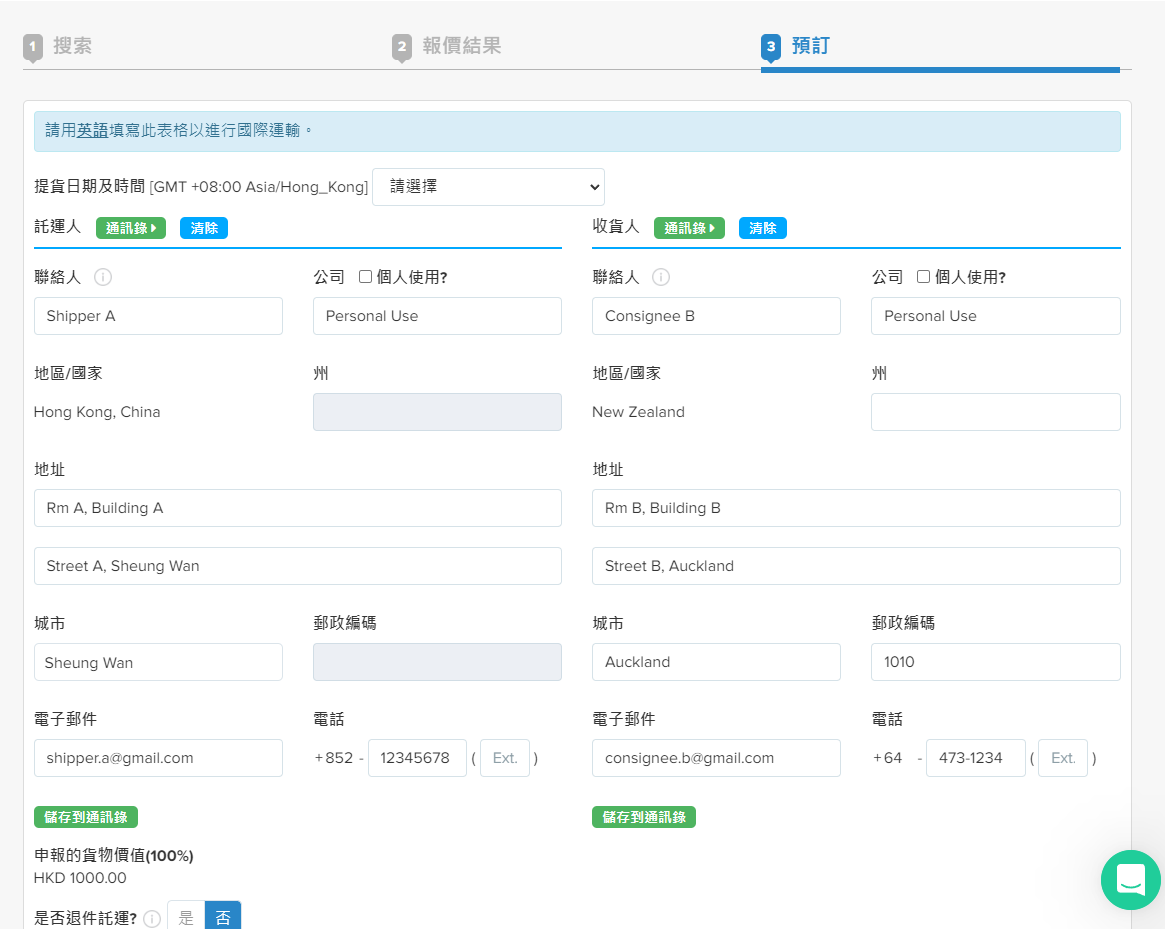Image resolution: width=1165 pixels, height=929 pixels.
Task: Save shipper with 儲存到通訊錄
Action: 86,817
